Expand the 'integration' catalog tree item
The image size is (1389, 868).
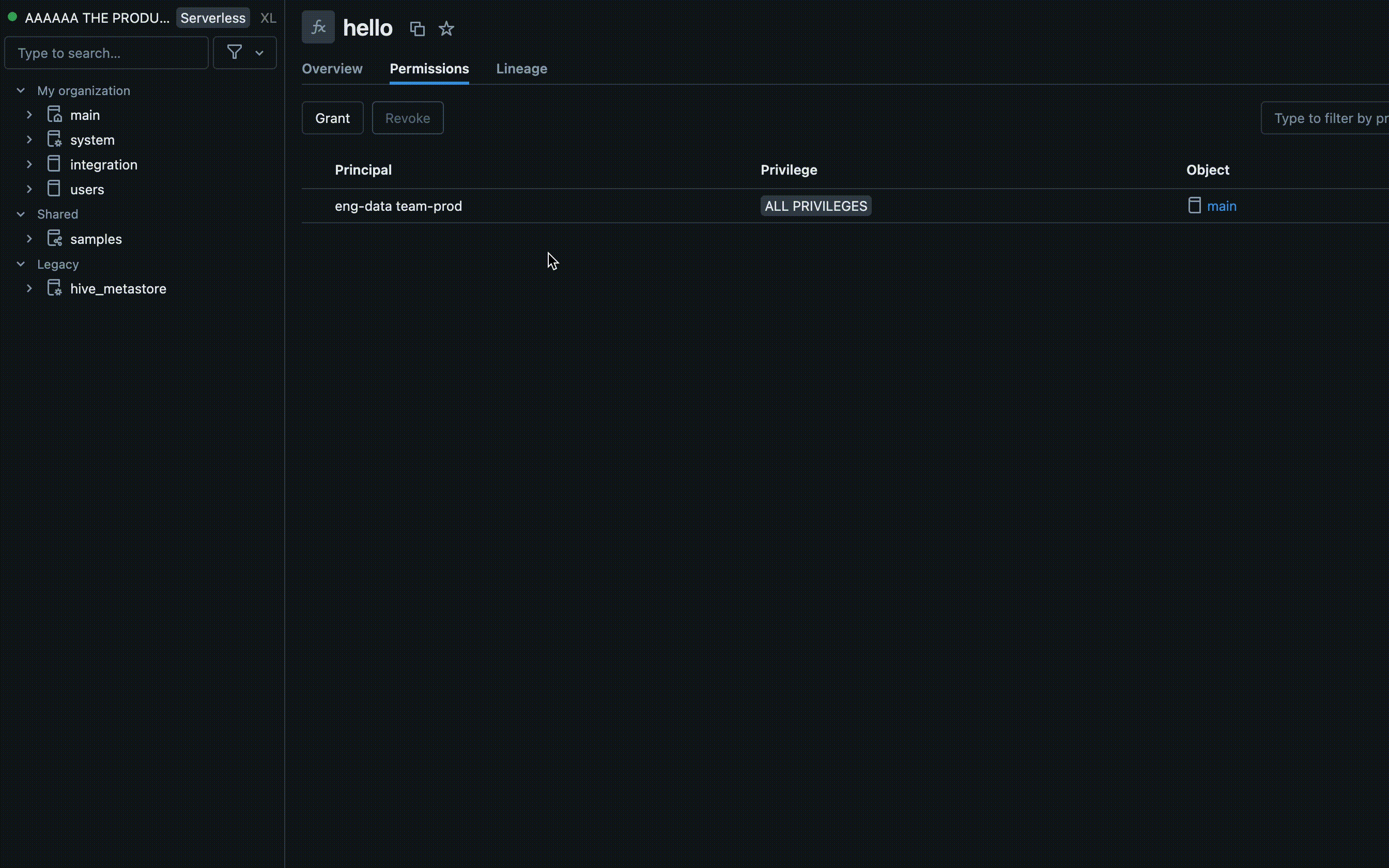click(x=29, y=164)
